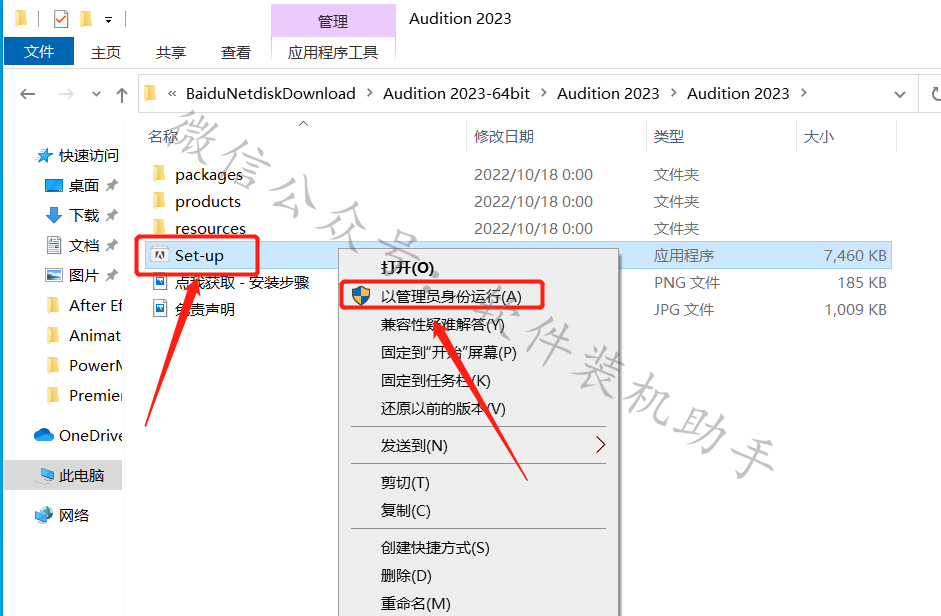Expand the address bar history dropdown
The width and height of the screenshot is (941, 616).
pyautogui.click(x=900, y=94)
